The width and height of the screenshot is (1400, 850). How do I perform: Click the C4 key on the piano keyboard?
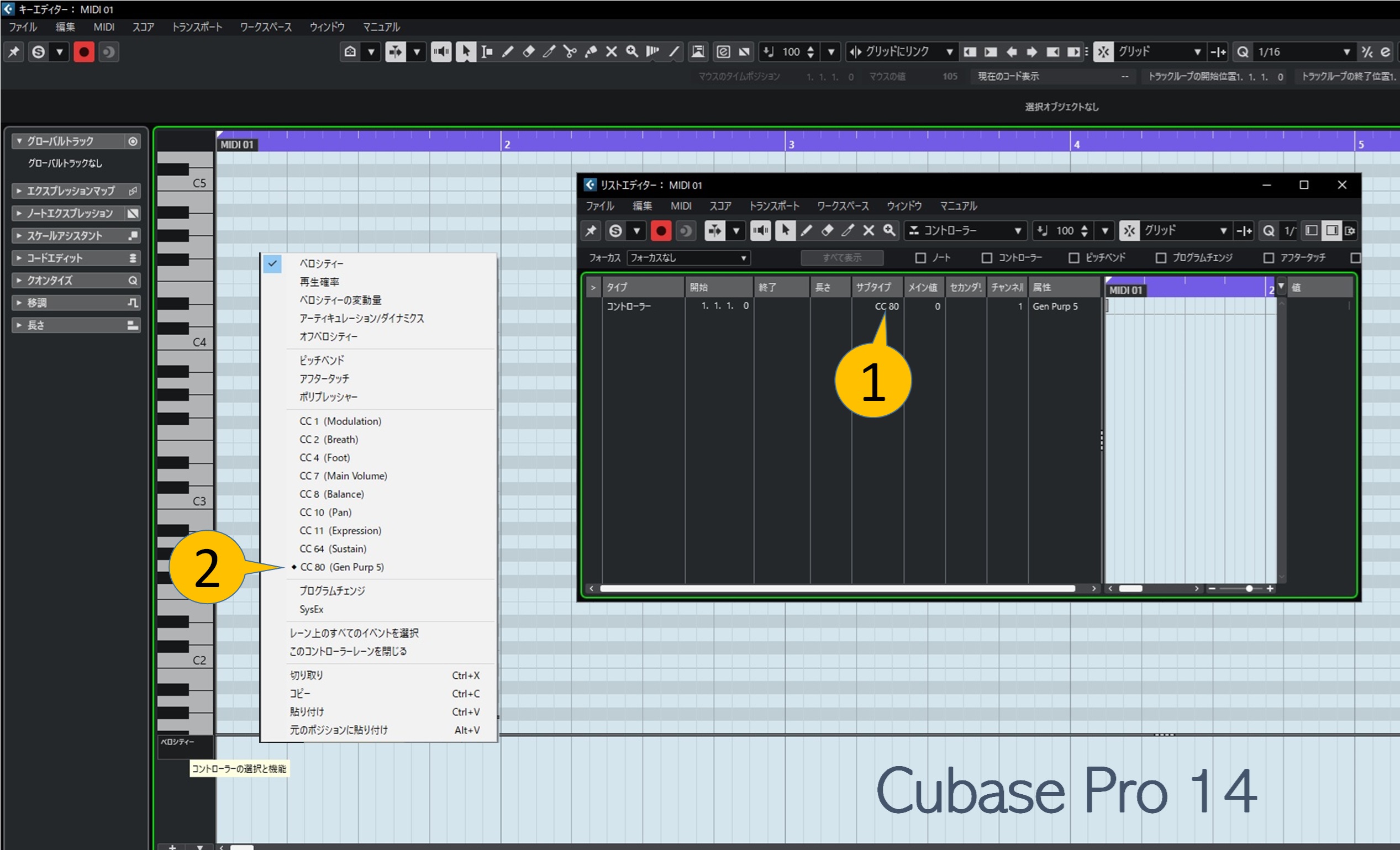tap(185, 342)
